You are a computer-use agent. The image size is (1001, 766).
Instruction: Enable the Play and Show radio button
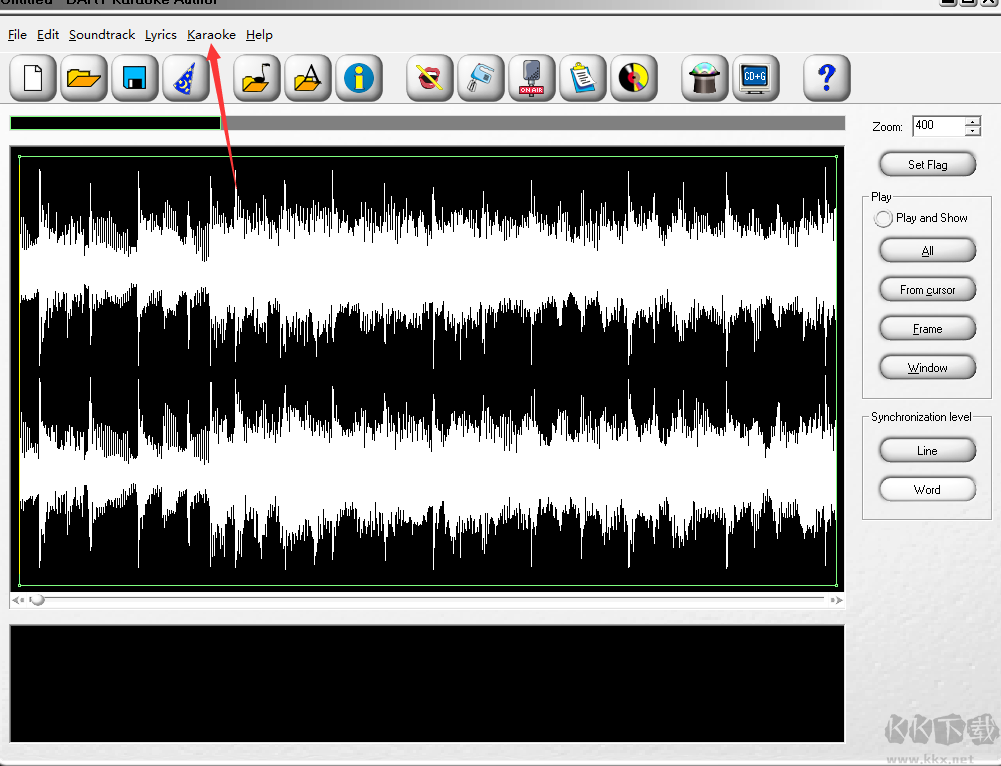tap(883, 218)
